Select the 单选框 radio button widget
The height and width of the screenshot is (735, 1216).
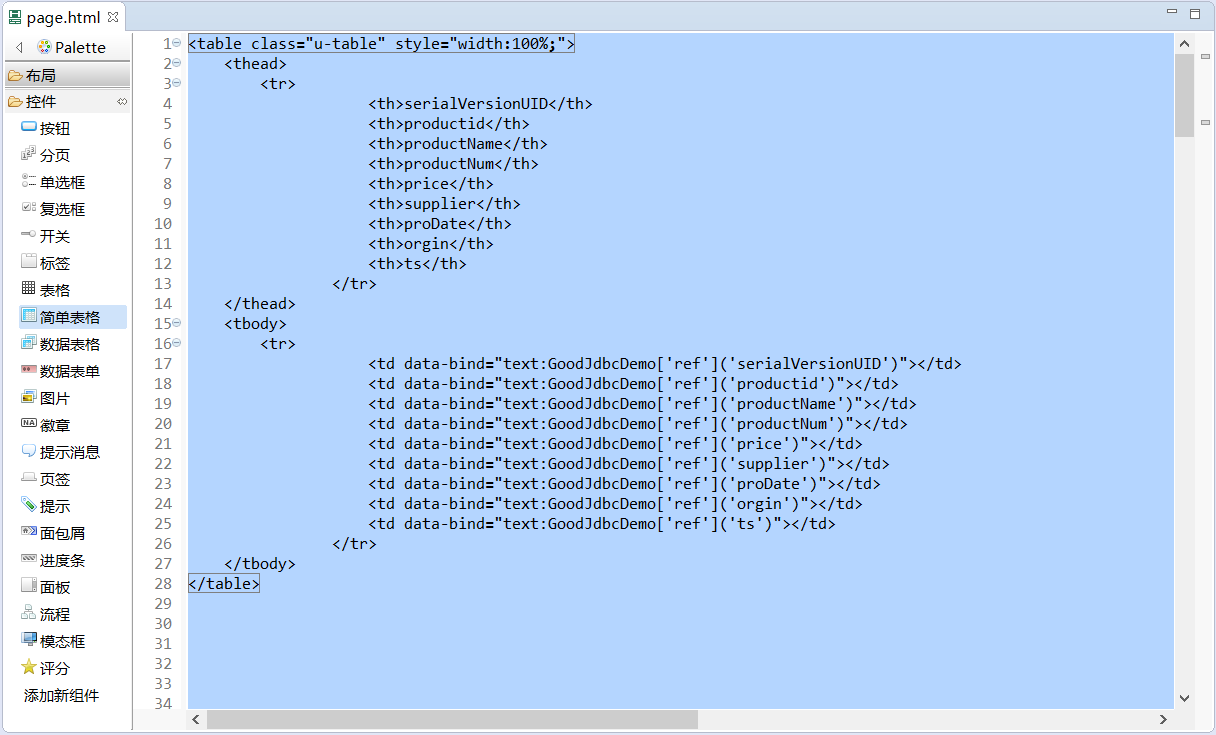tap(62, 182)
